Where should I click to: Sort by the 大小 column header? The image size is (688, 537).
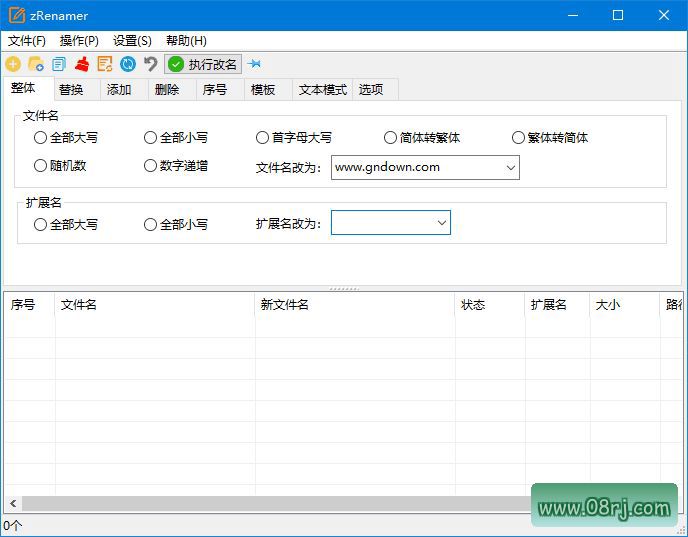625,305
